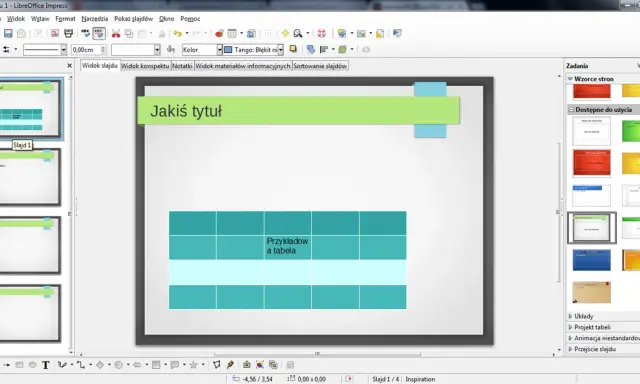
Task: Apply the tan parchment master page thumbnail
Action: coord(591,292)
